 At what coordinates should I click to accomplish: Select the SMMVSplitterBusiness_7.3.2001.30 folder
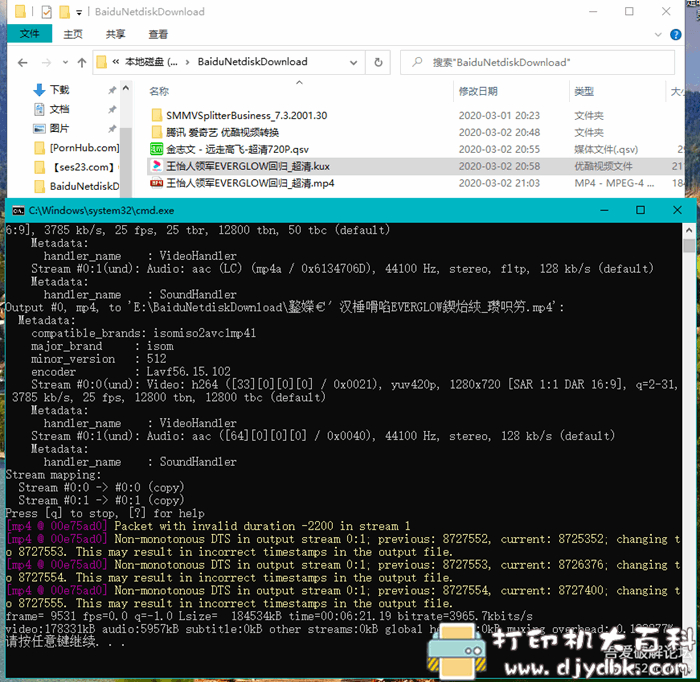(x=246, y=116)
